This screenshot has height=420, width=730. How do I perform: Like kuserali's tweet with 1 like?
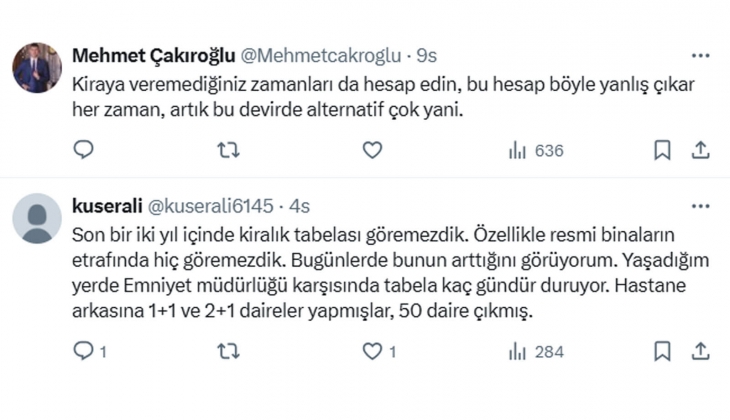(x=379, y=352)
